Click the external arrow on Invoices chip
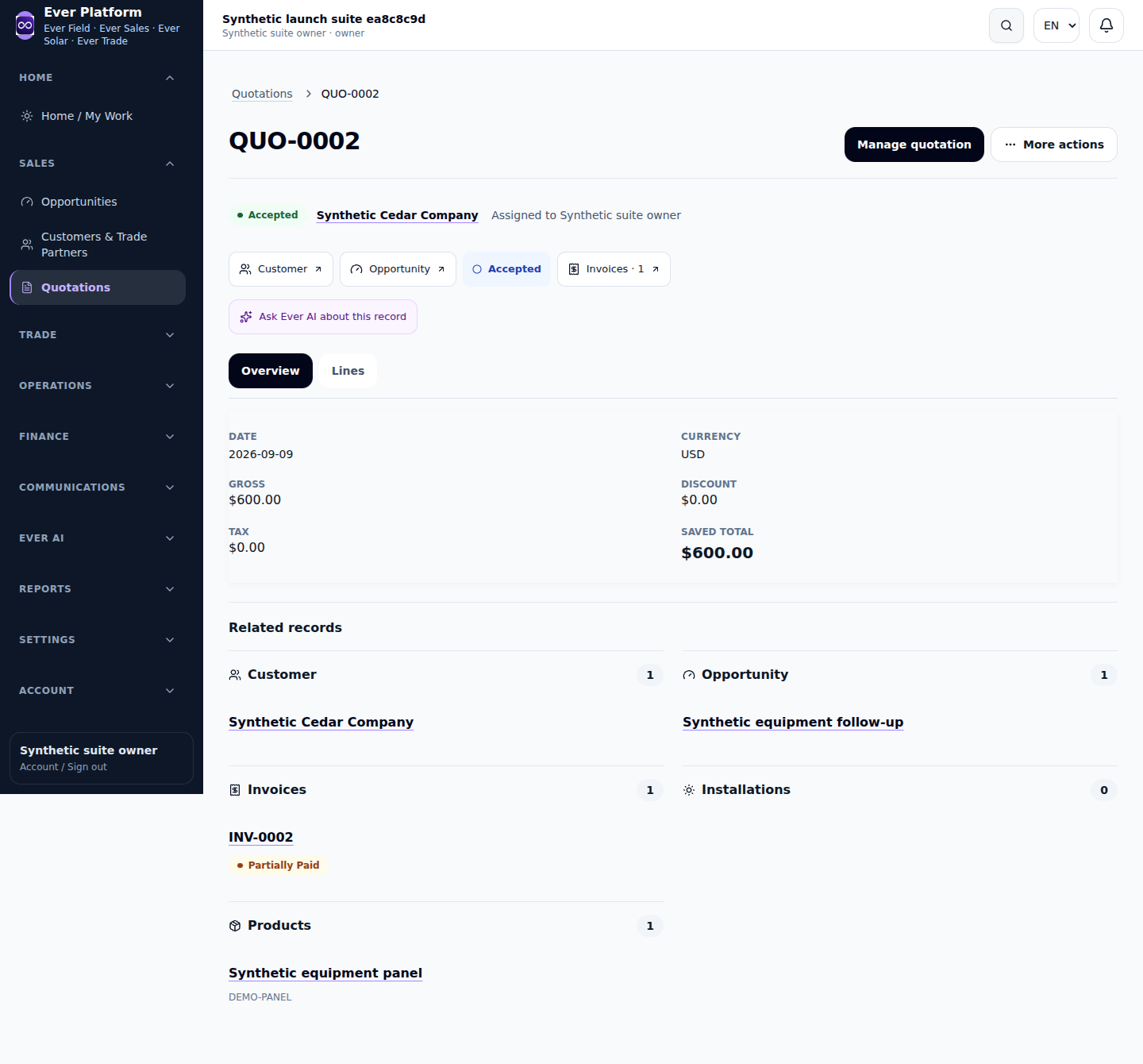Image resolution: width=1143 pixels, height=1064 pixels. pos(656,269)
